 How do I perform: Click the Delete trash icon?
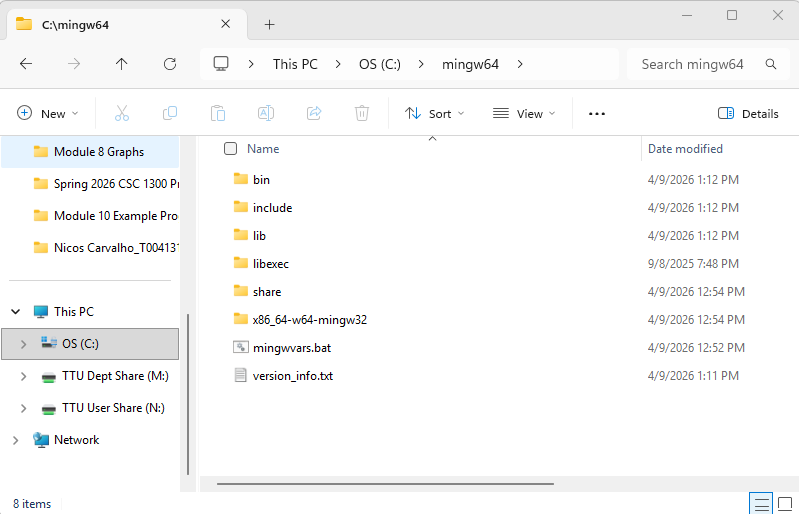pos(362,114)
